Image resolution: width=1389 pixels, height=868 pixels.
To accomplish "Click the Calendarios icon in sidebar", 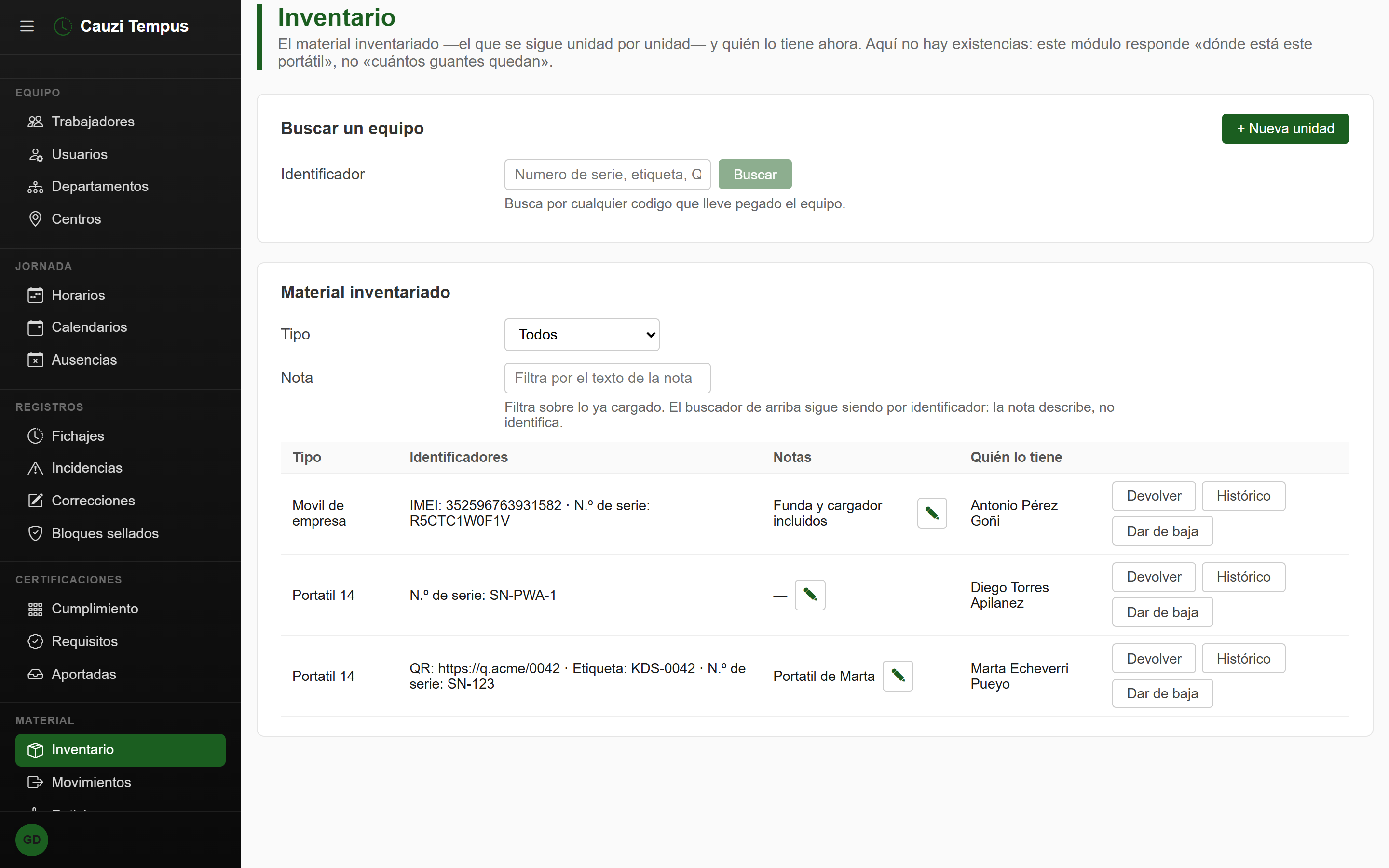I will point(36,327).
